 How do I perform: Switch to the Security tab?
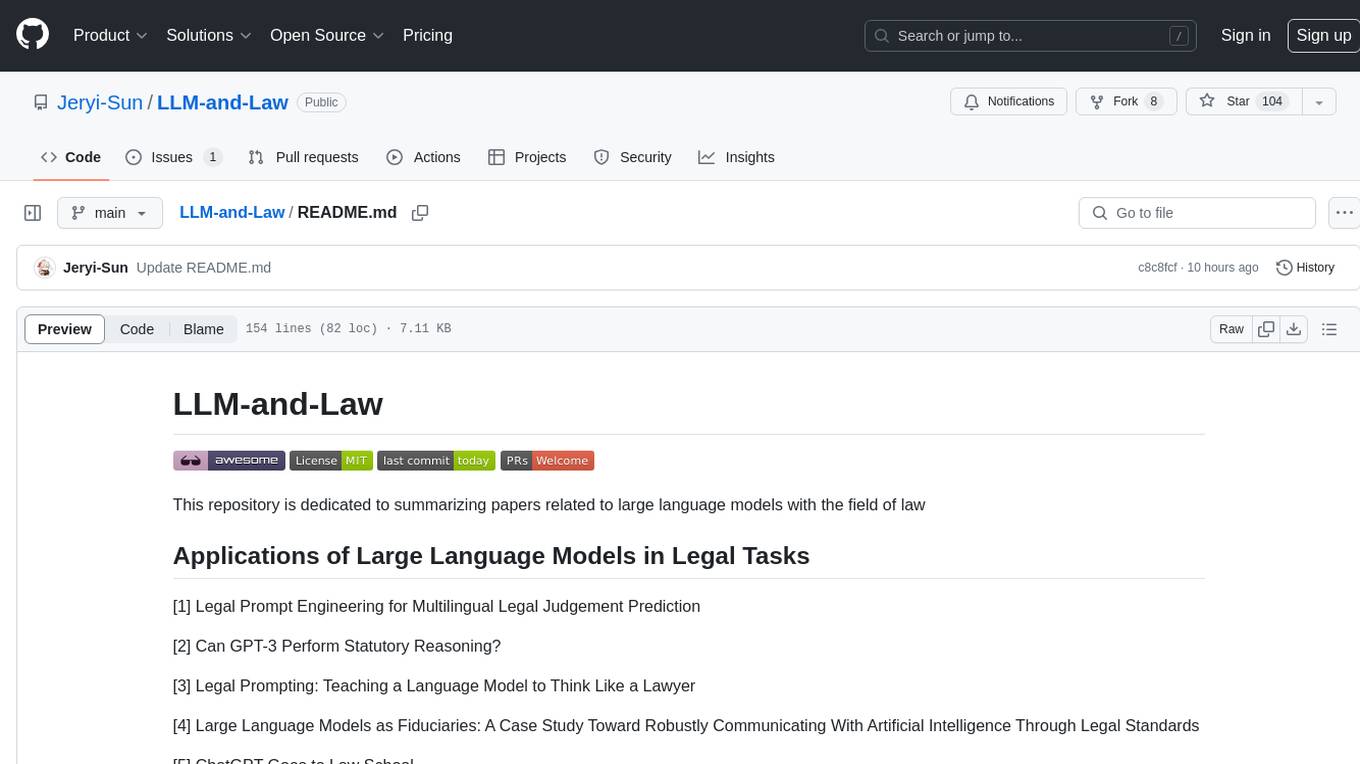point(632,157)
